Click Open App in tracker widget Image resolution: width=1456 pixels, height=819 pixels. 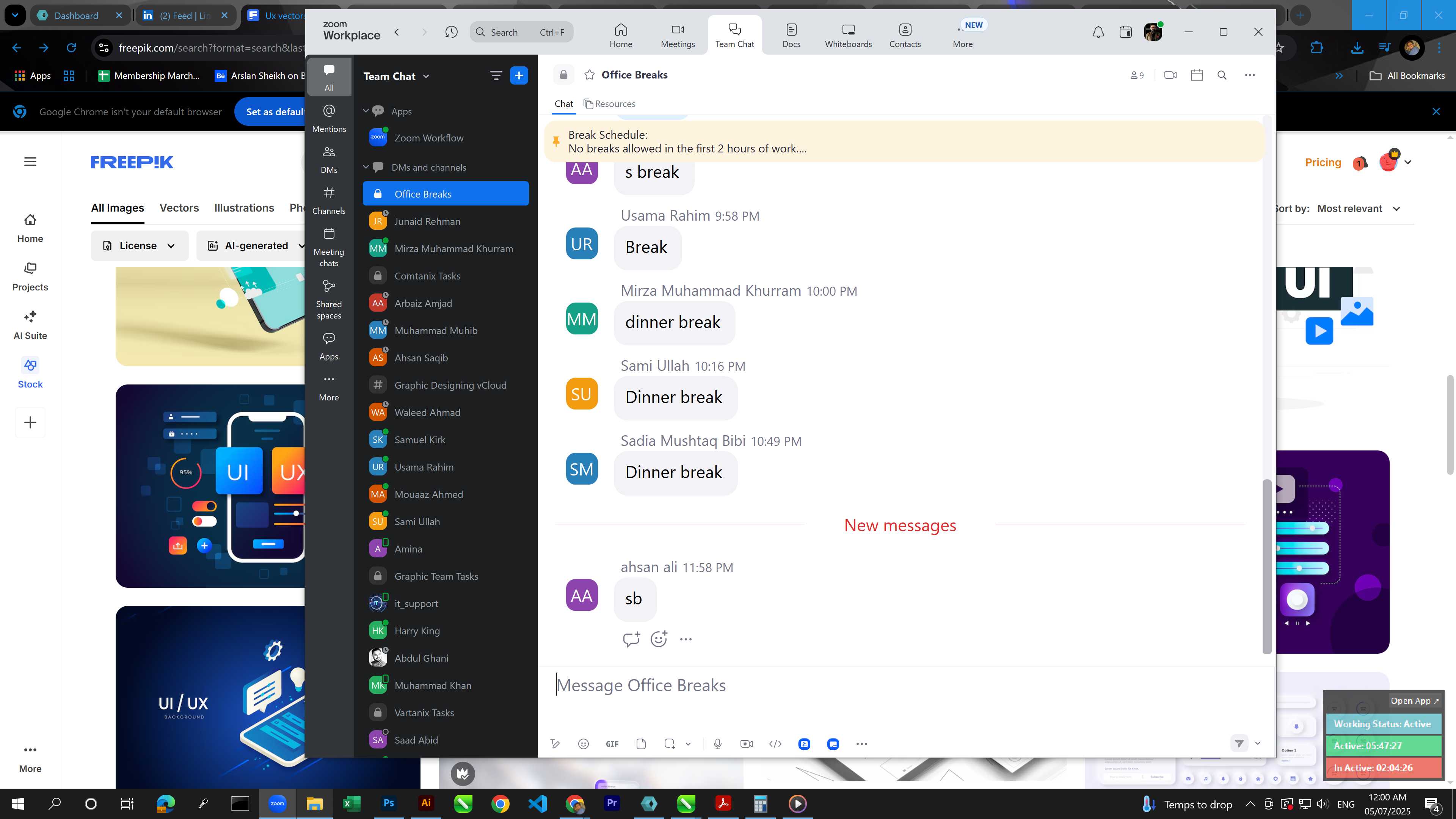[1415, 700]
